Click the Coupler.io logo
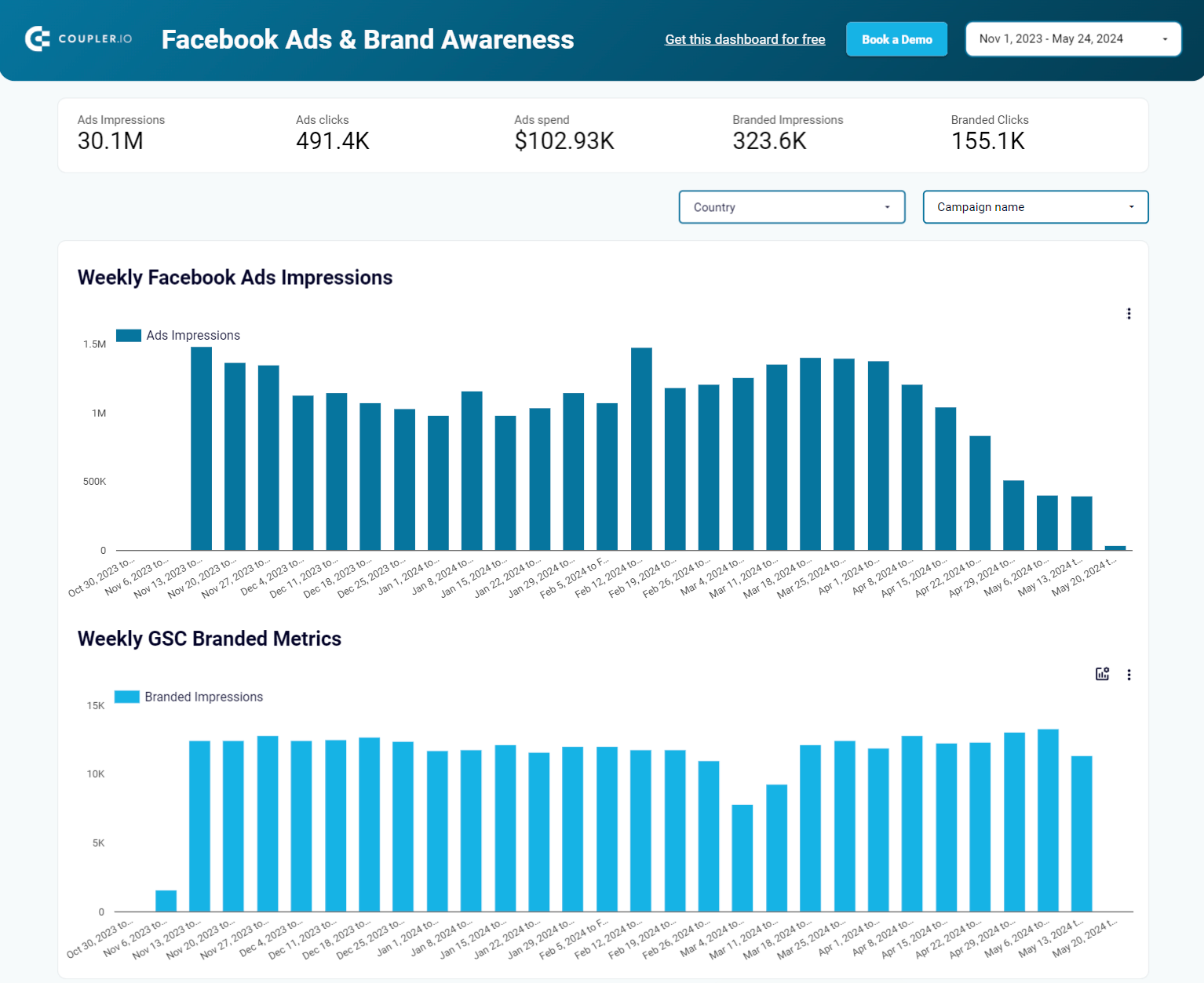 tap(78, 38)
